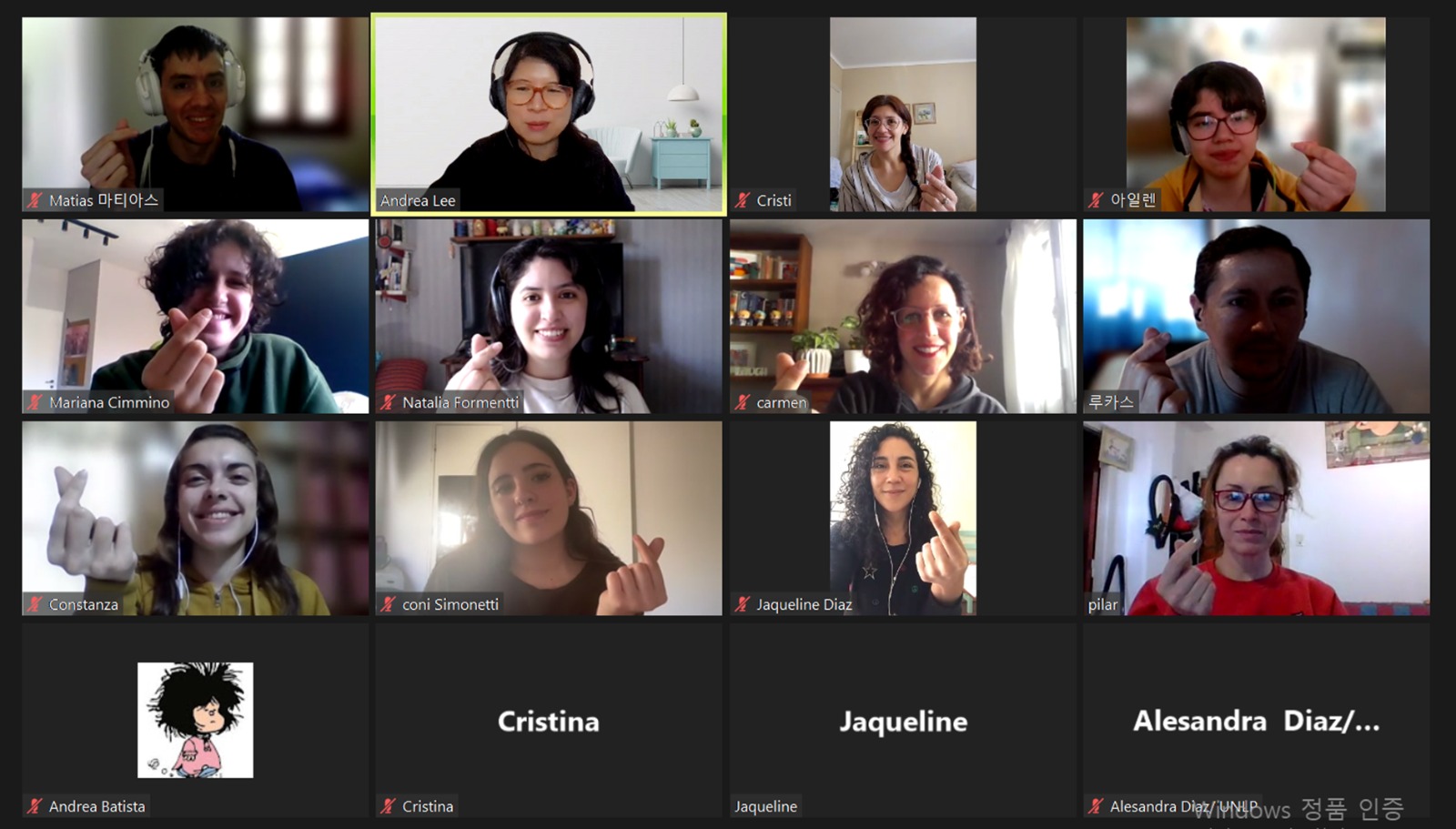Select the 루카스 participant video tile
Viewport: 1456px width, 829px height.
point(1256,317)
